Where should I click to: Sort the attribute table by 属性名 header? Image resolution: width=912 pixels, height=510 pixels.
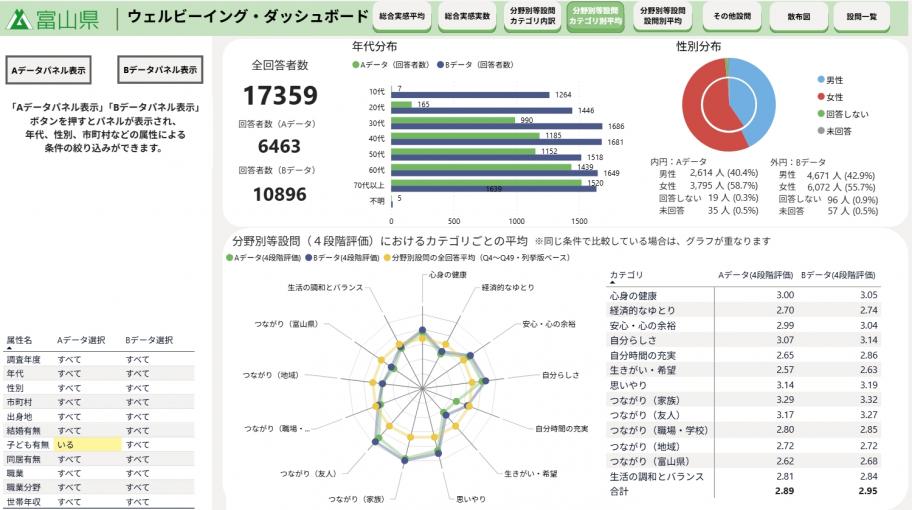(x=20, y=340)
